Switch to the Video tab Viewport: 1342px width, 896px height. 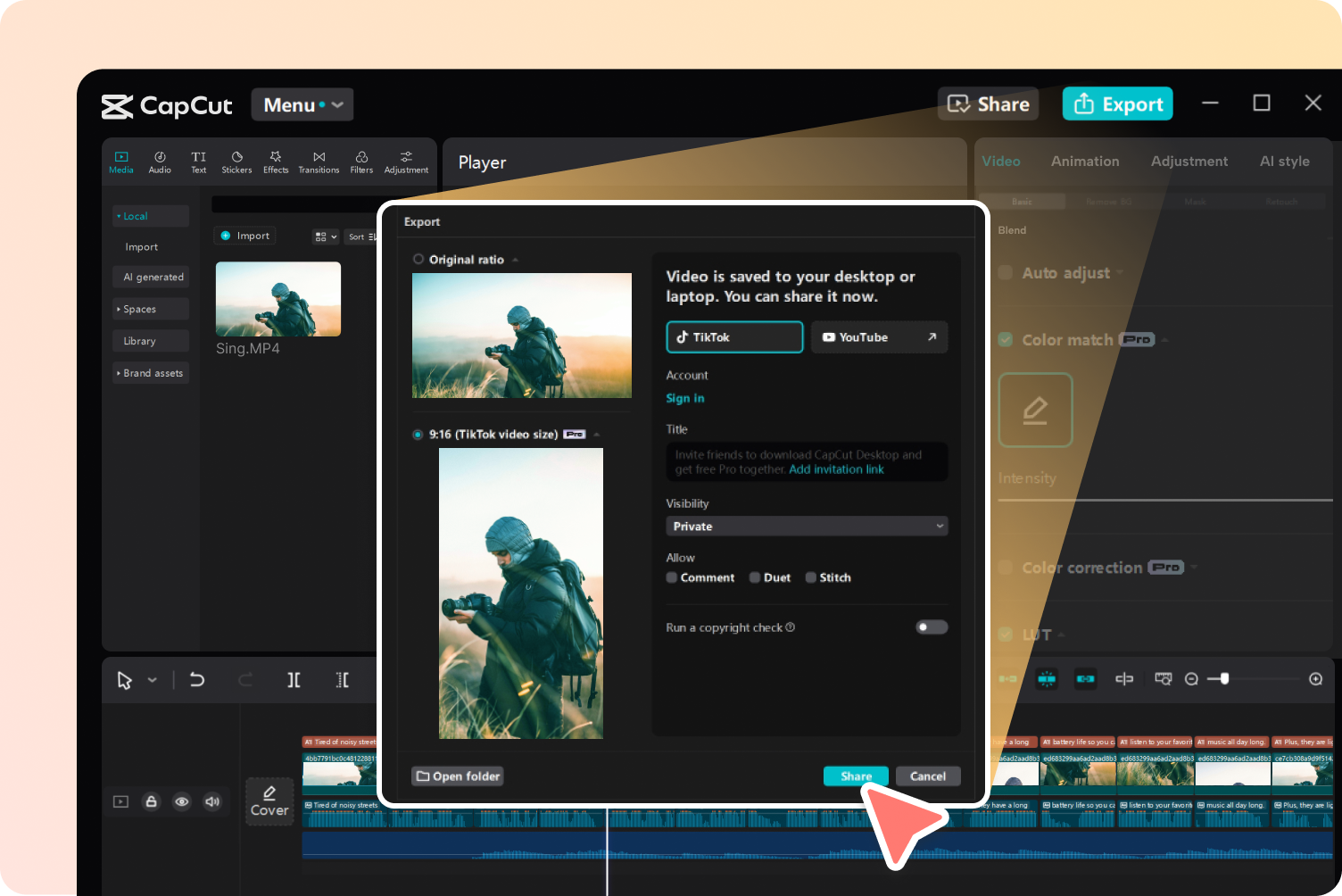pos(1001,162)
